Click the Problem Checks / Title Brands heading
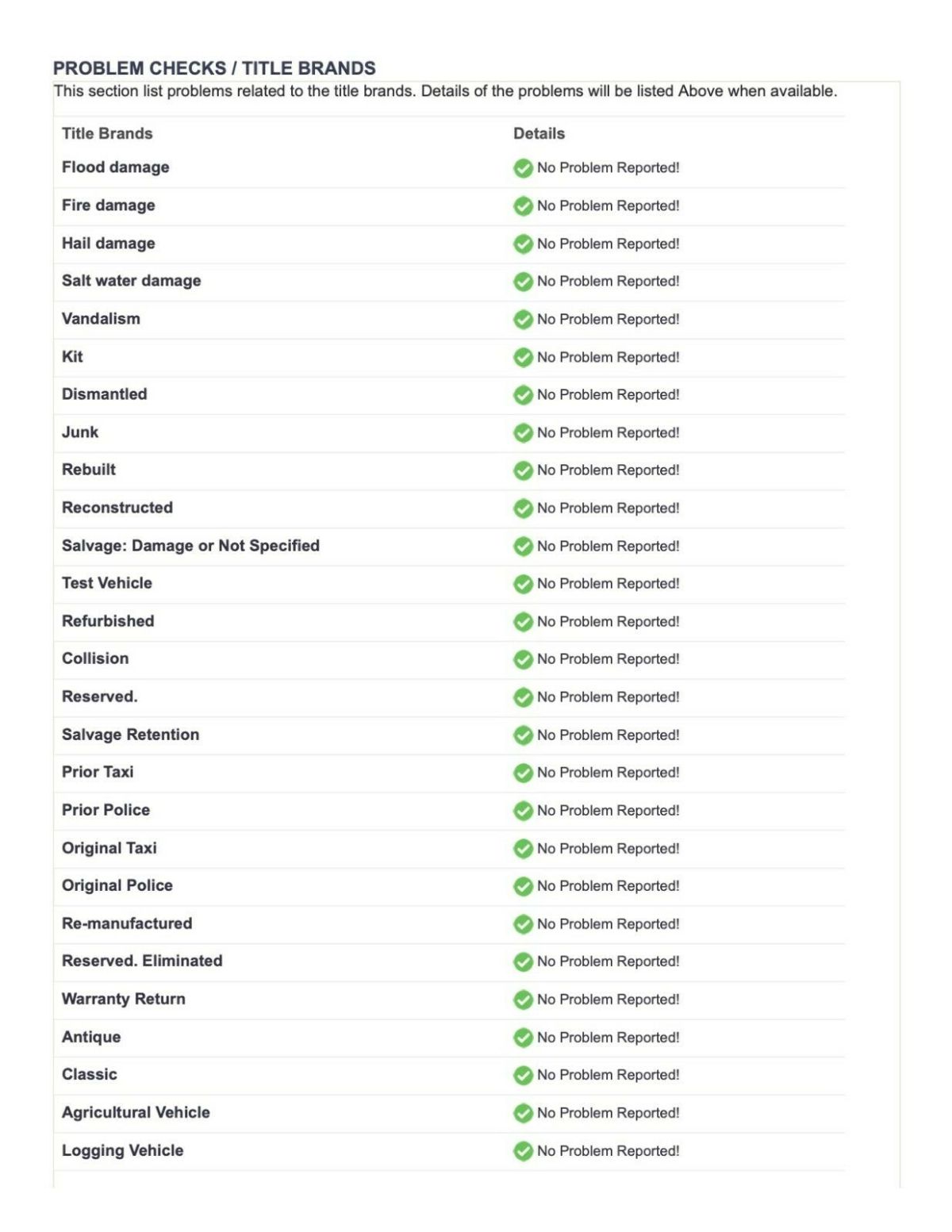The height and width of the screenshot is (1232, 952). point(214,68)
